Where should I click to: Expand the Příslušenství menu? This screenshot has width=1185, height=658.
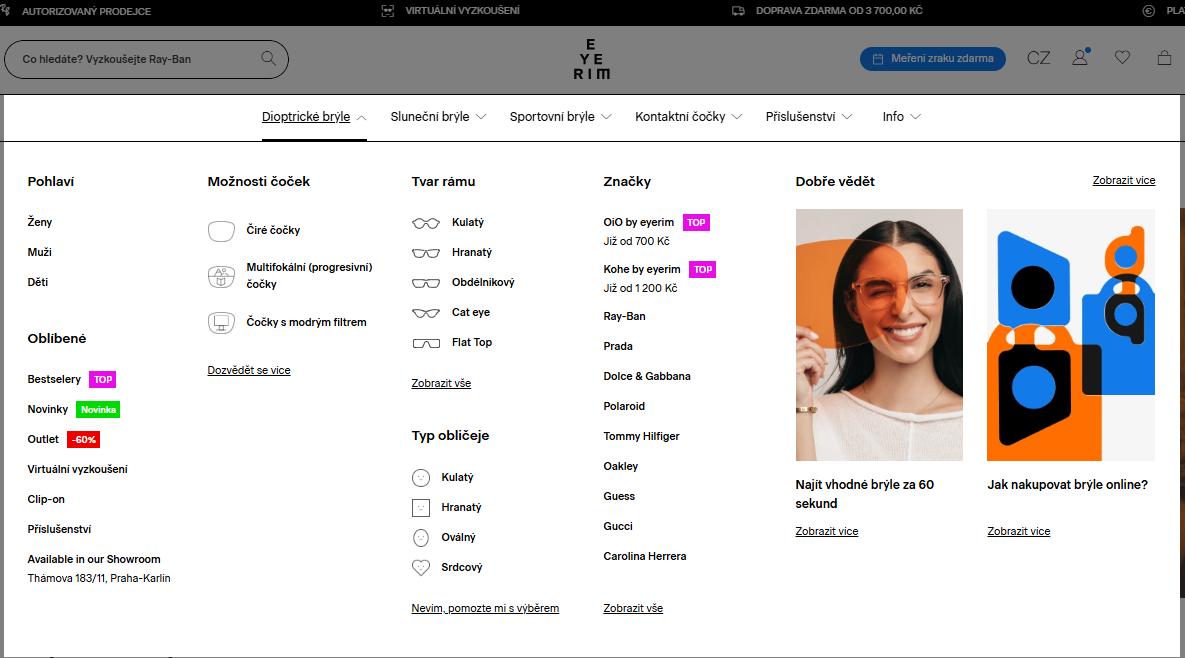point(809,117)
